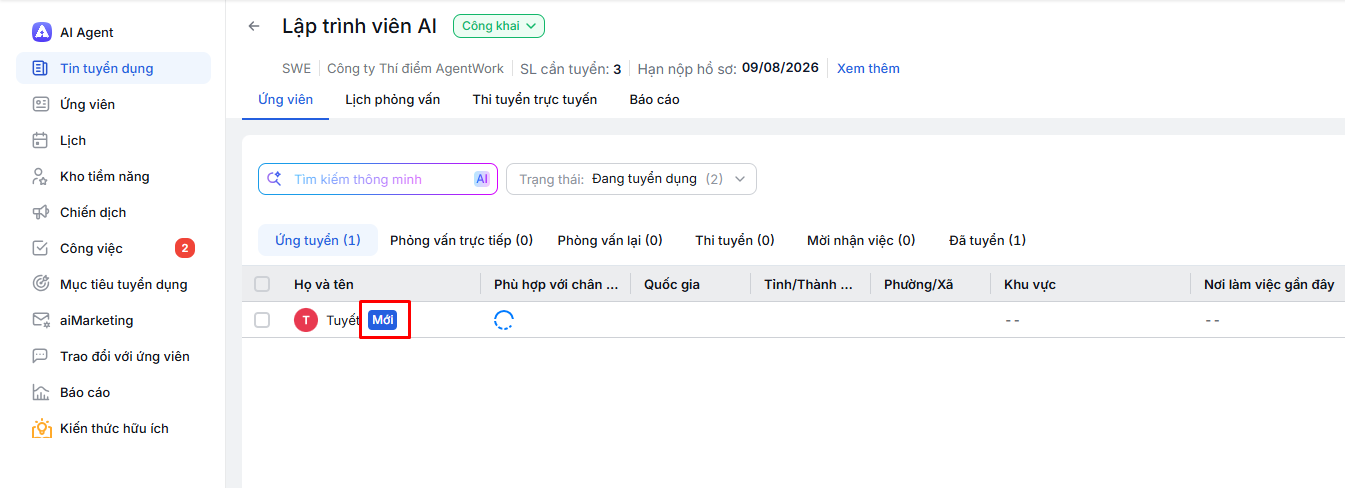Click the Phường/Xã column header

pos(919,284)
